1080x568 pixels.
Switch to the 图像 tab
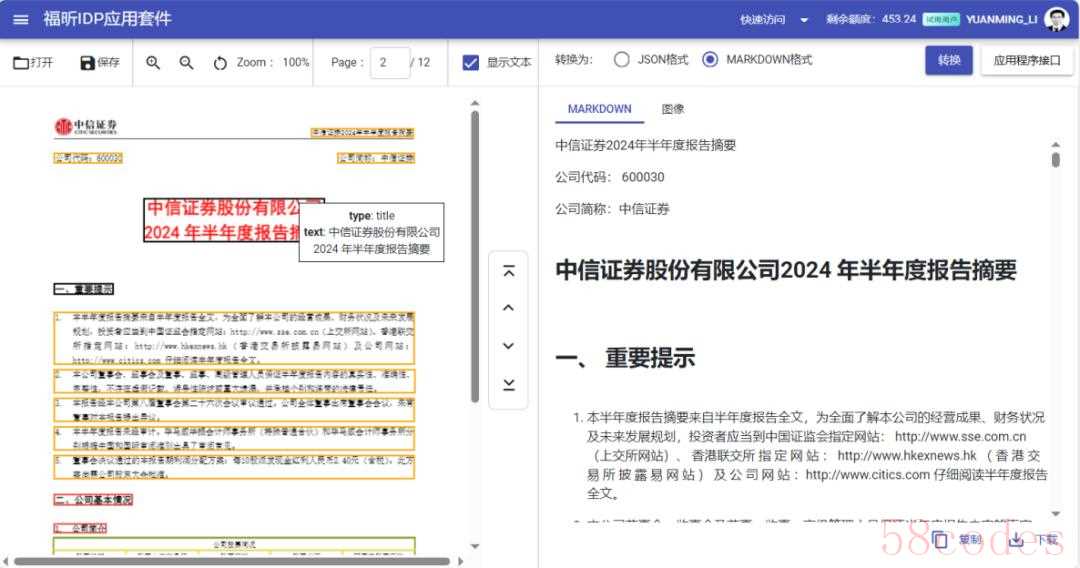[x=672, y=109]
